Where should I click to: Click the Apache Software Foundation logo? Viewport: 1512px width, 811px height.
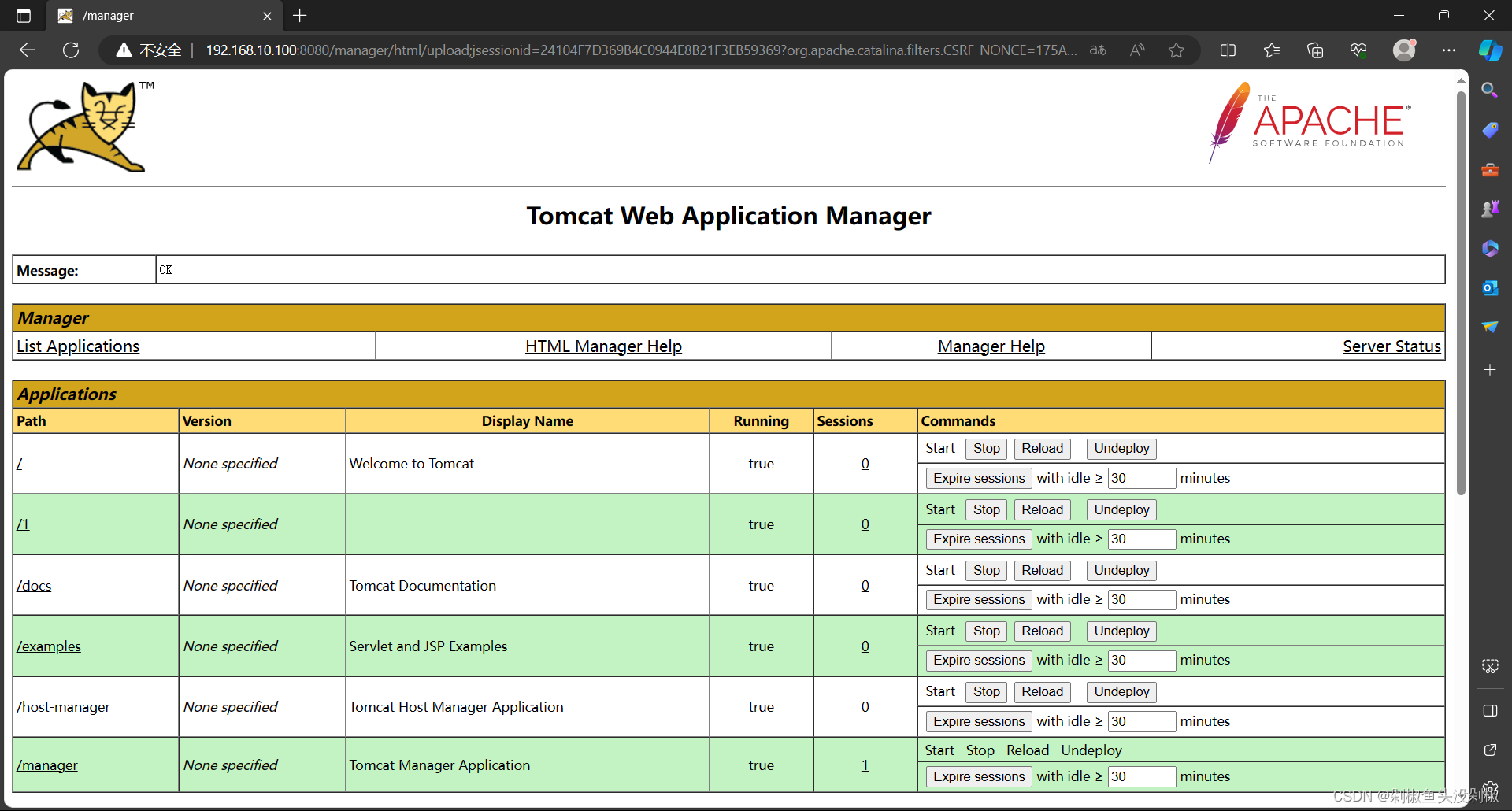(1310, 123)
